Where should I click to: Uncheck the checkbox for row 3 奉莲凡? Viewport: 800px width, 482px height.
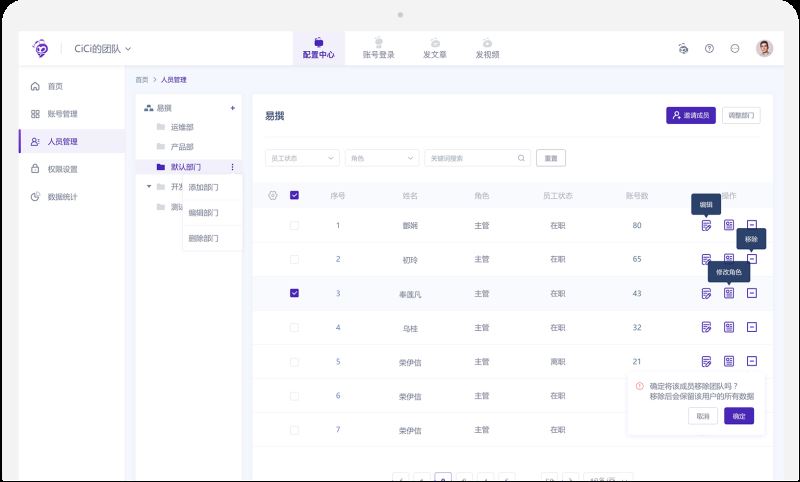coord(294,293)
